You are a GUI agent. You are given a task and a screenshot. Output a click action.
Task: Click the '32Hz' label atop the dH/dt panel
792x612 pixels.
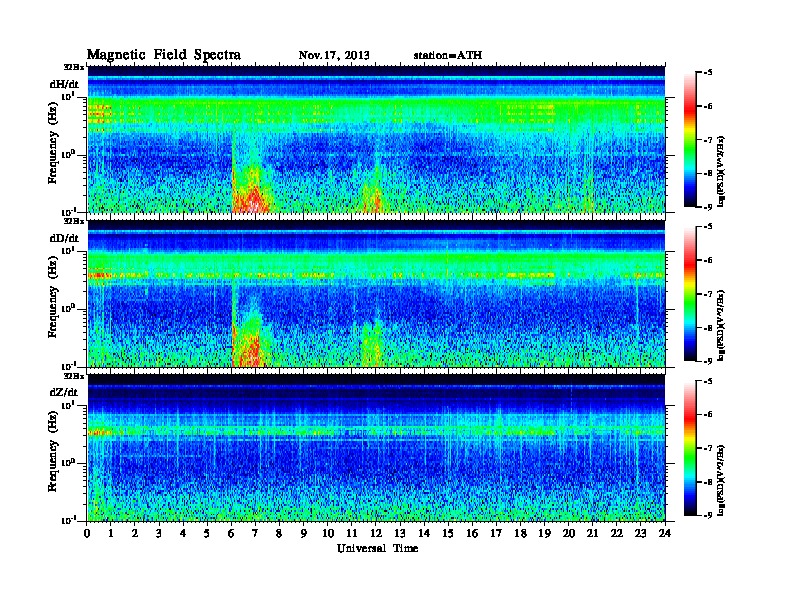[x=74, y=67]
